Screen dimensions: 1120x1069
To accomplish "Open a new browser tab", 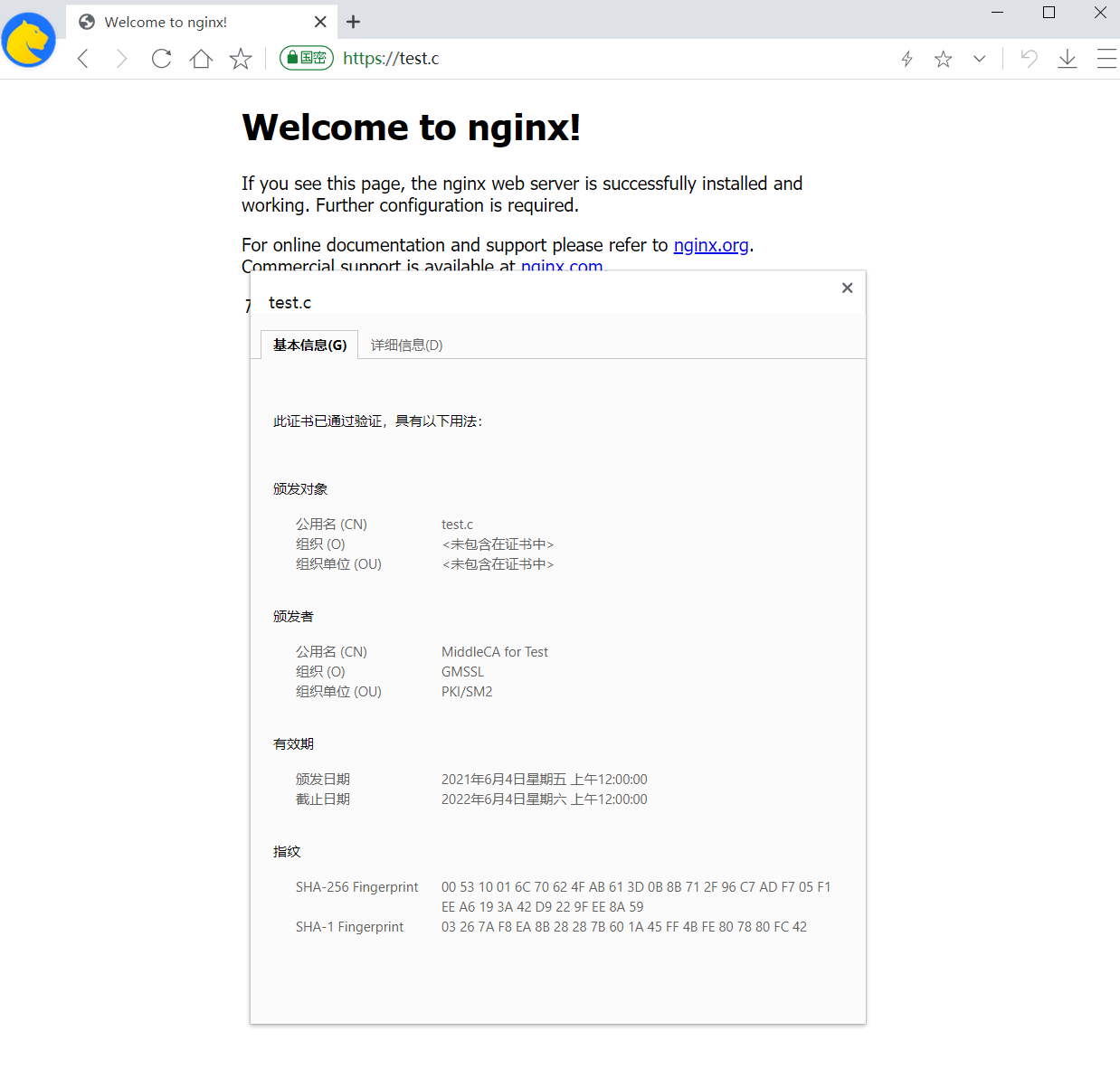I will (353, 21).
